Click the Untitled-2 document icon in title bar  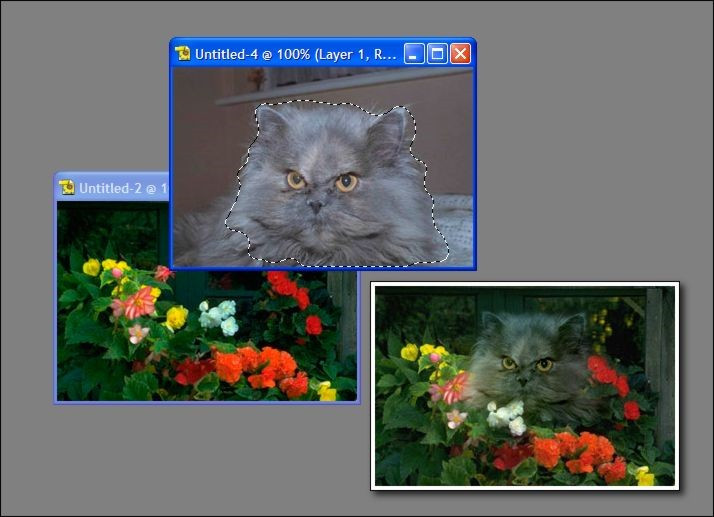(67, 188)
